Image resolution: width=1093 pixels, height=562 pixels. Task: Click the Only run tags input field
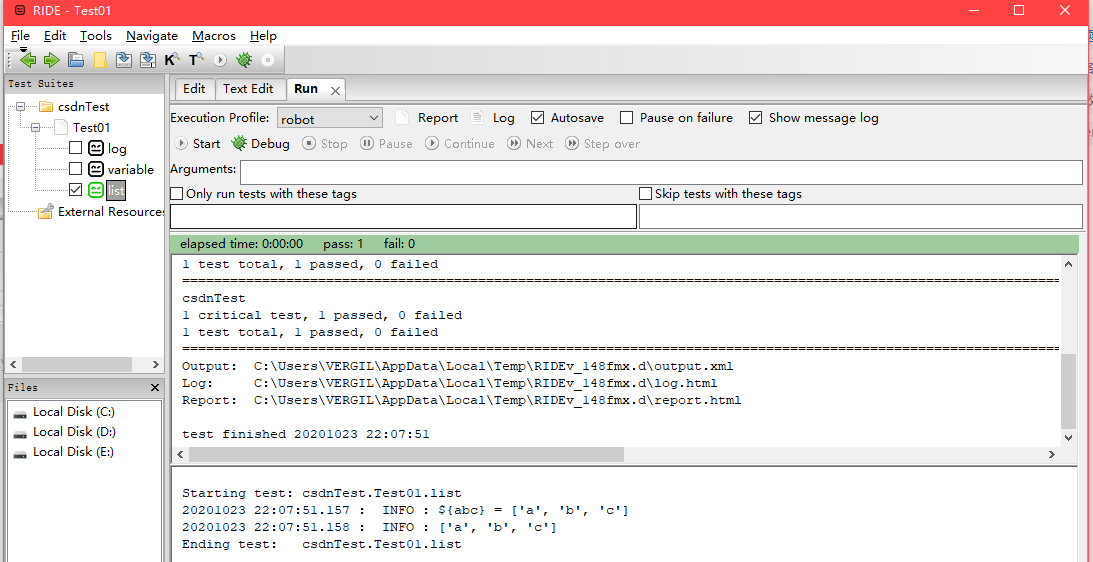click(403, 216)
